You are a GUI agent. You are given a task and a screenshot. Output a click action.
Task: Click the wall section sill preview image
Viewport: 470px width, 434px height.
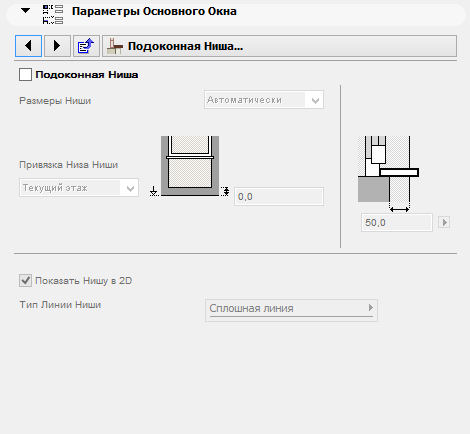[388, 173]
